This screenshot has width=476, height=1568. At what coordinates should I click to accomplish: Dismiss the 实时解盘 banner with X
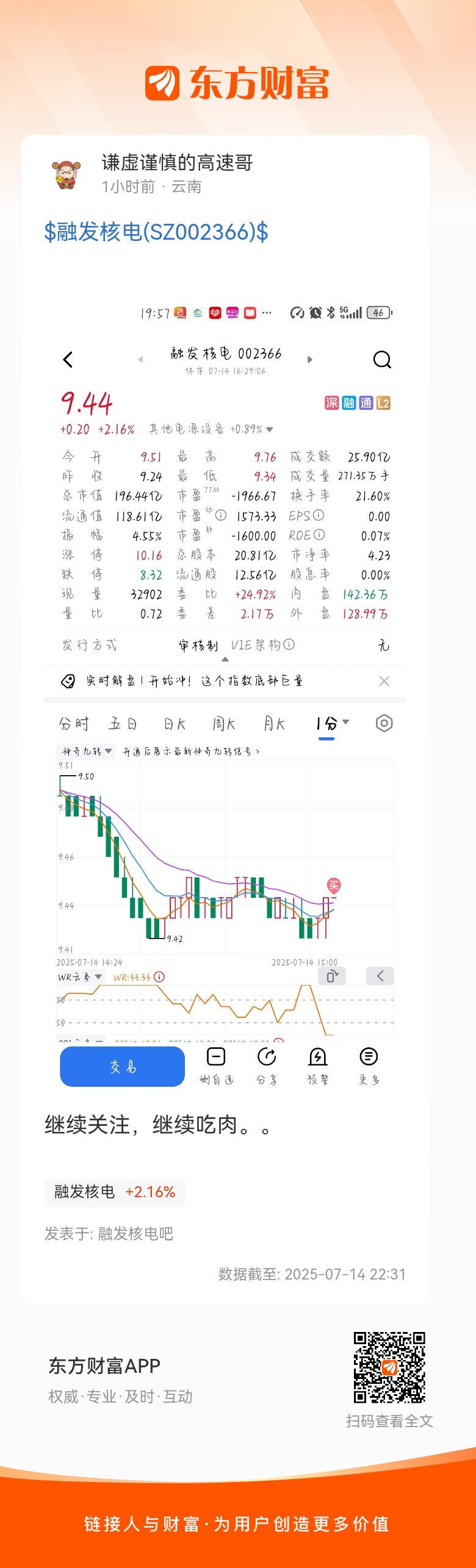point(384,681)
